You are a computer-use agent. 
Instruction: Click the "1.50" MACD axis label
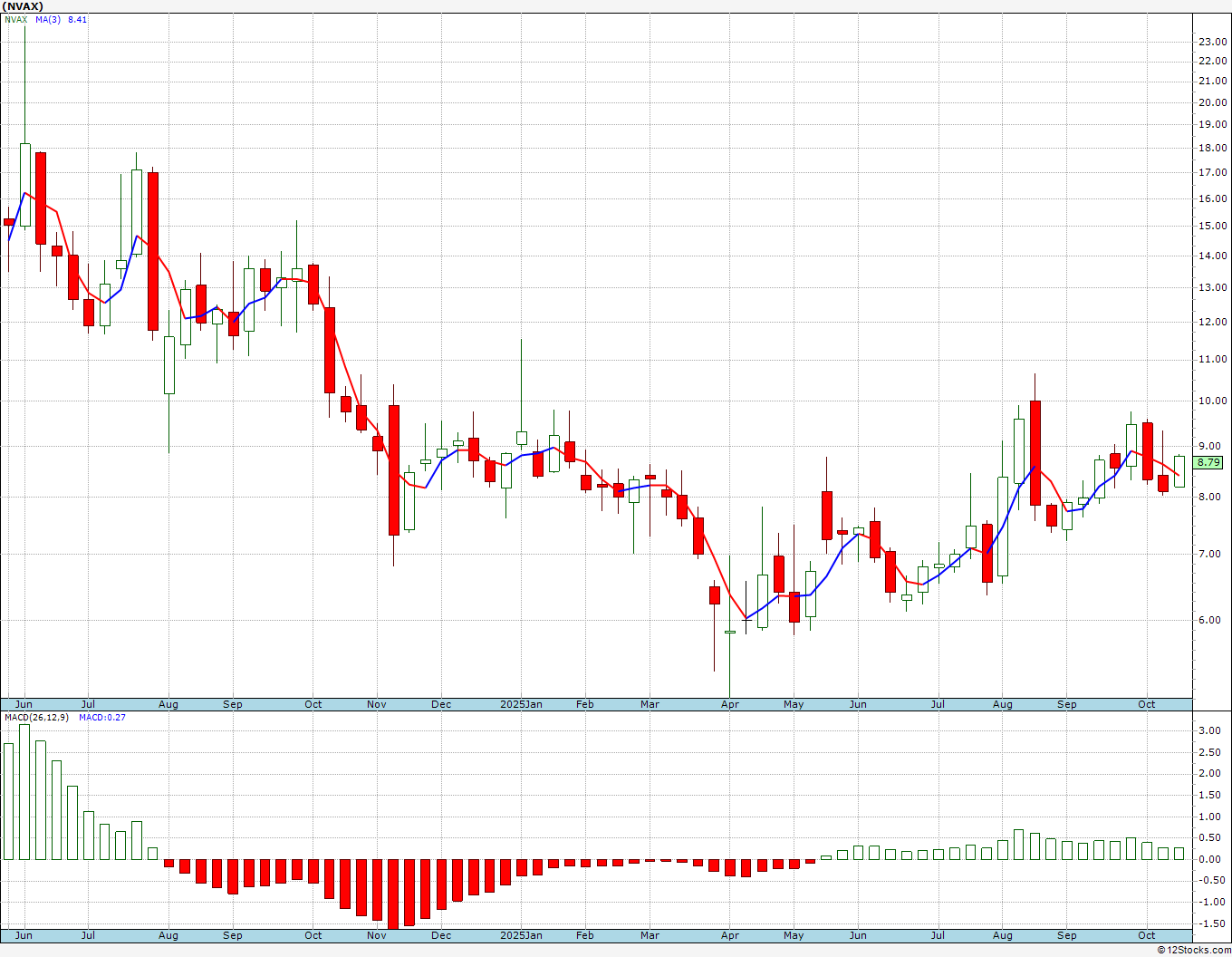(1209, 795)
